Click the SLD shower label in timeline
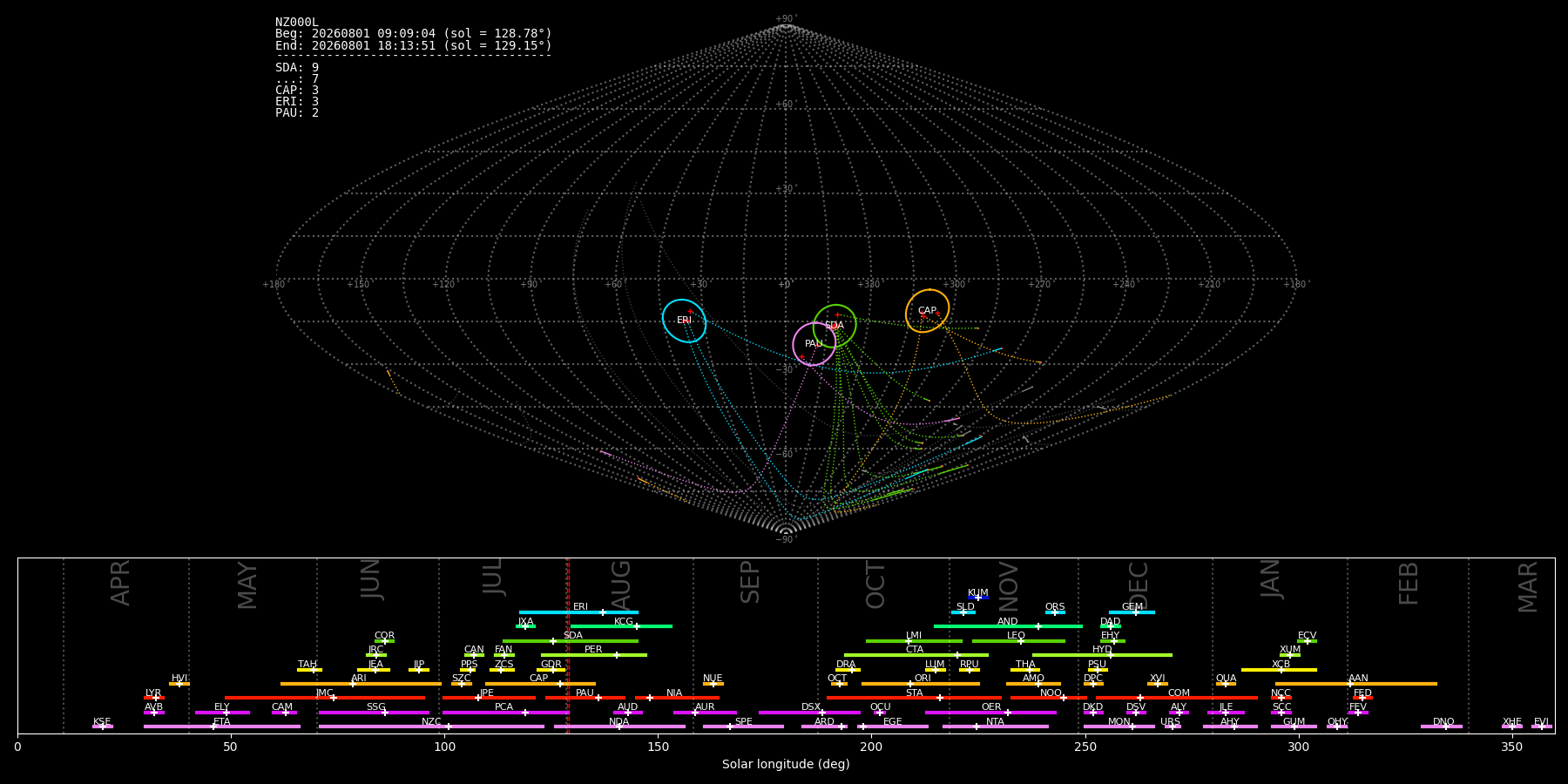This screenshot has width=1568, height=784. pyautogui.click(x=965, y=607)
